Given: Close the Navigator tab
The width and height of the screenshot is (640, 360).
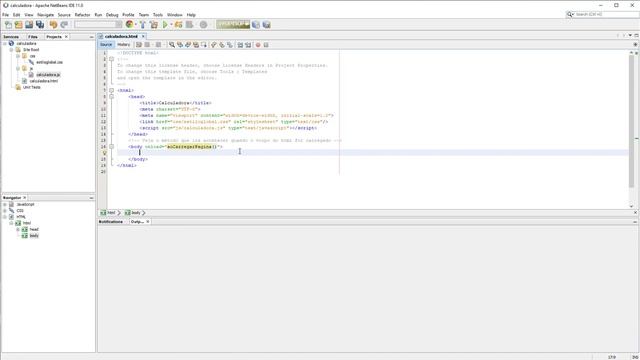Looking at the screenshot, I should pos(24,198).
